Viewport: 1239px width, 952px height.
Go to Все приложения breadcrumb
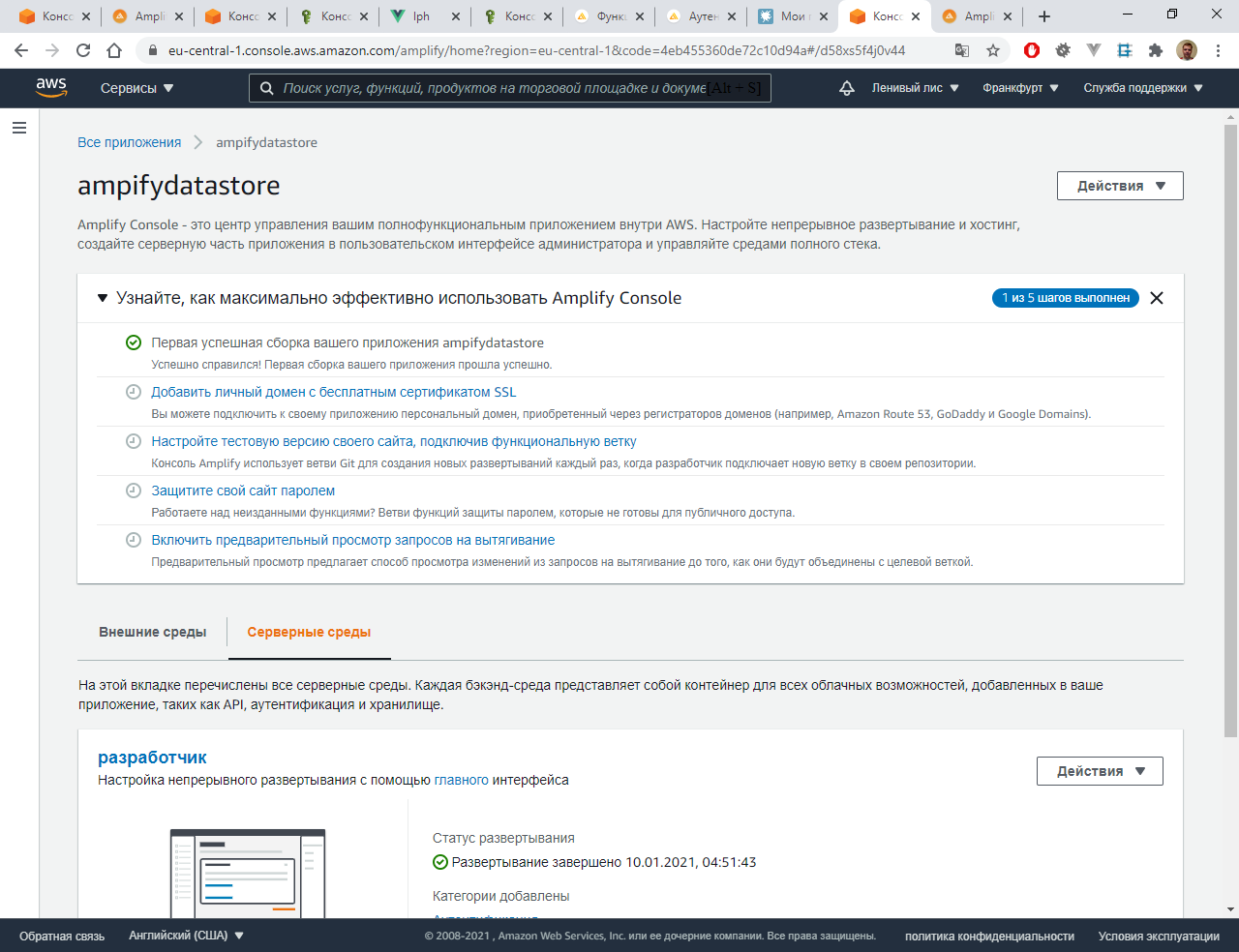point(129,142)
